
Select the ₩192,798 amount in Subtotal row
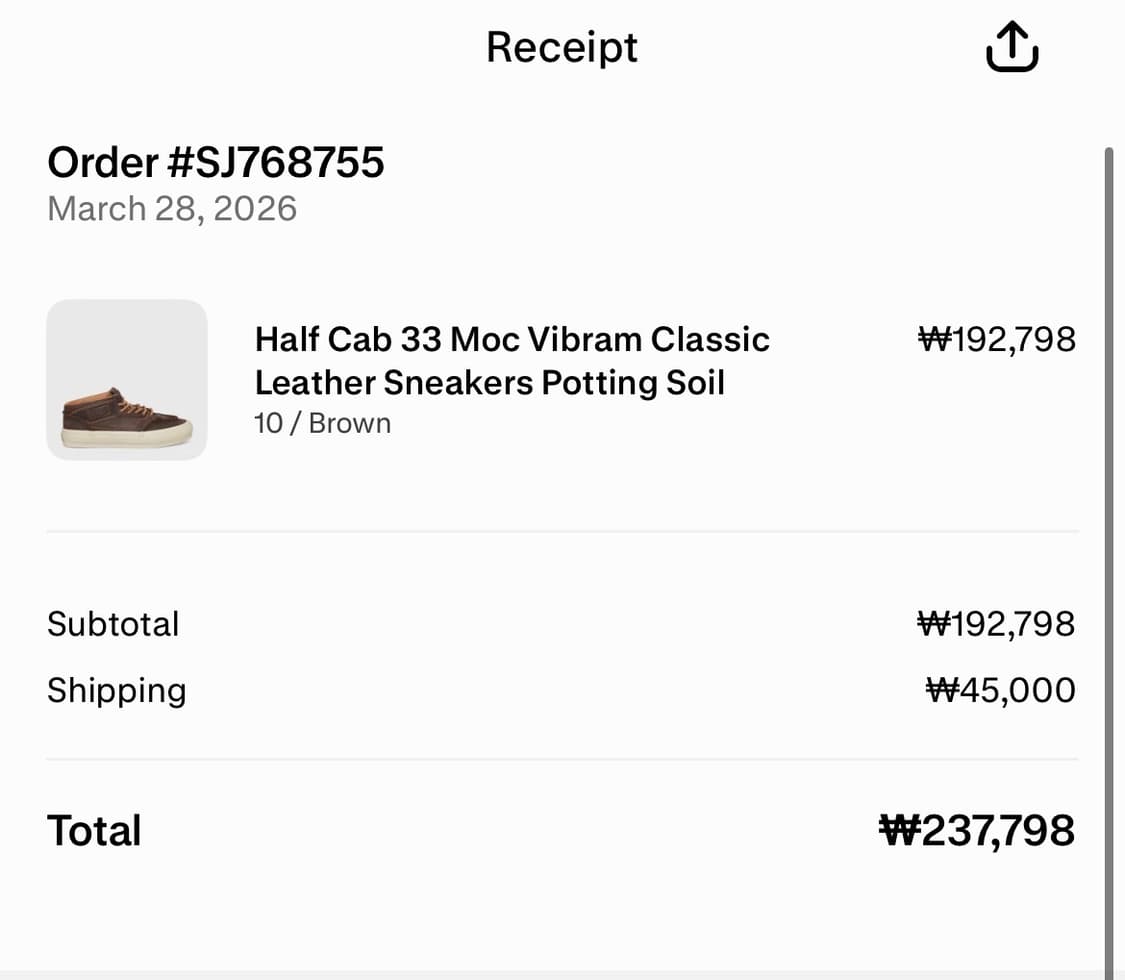coord(996,624)
